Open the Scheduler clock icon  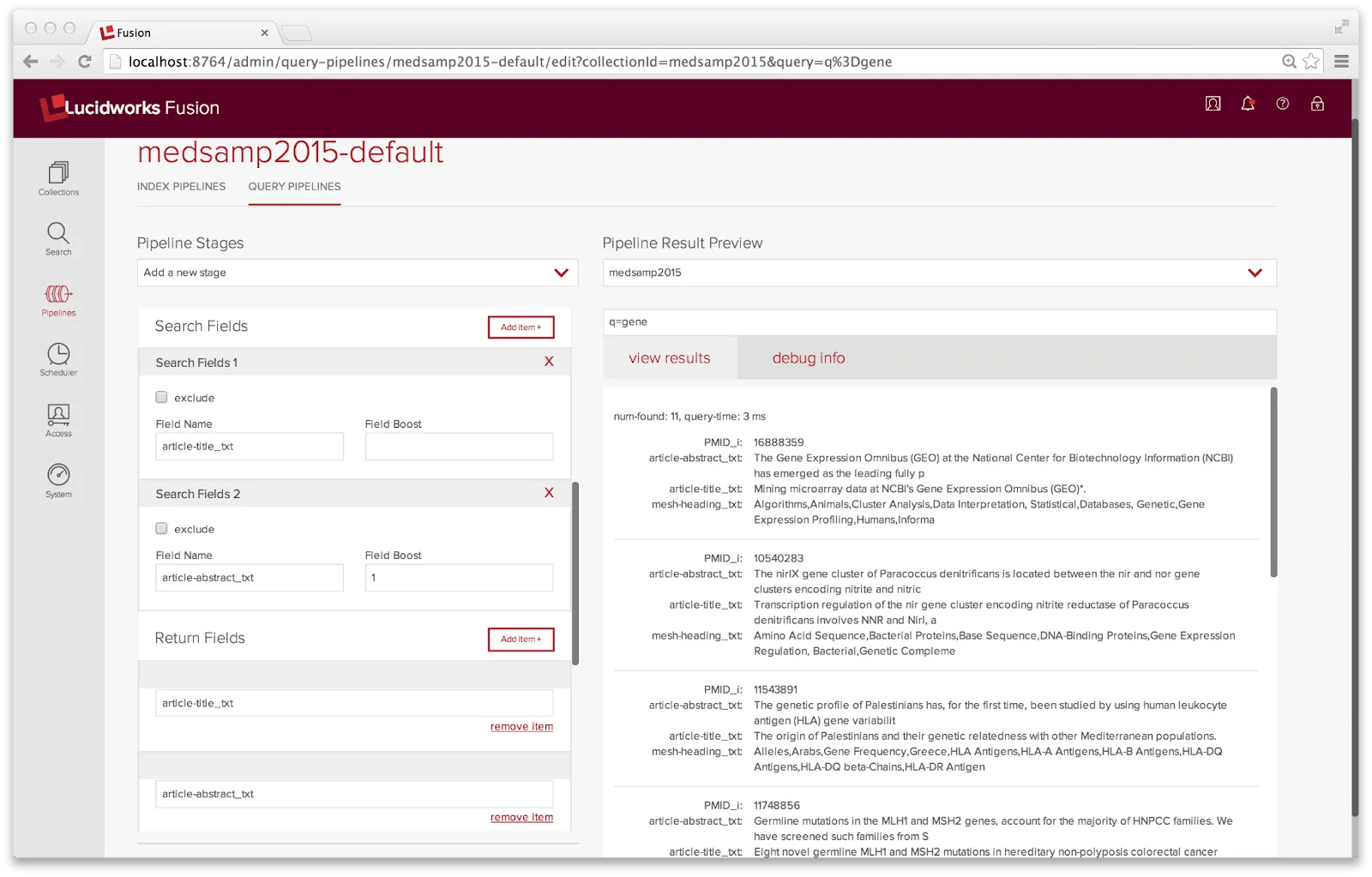58,360
